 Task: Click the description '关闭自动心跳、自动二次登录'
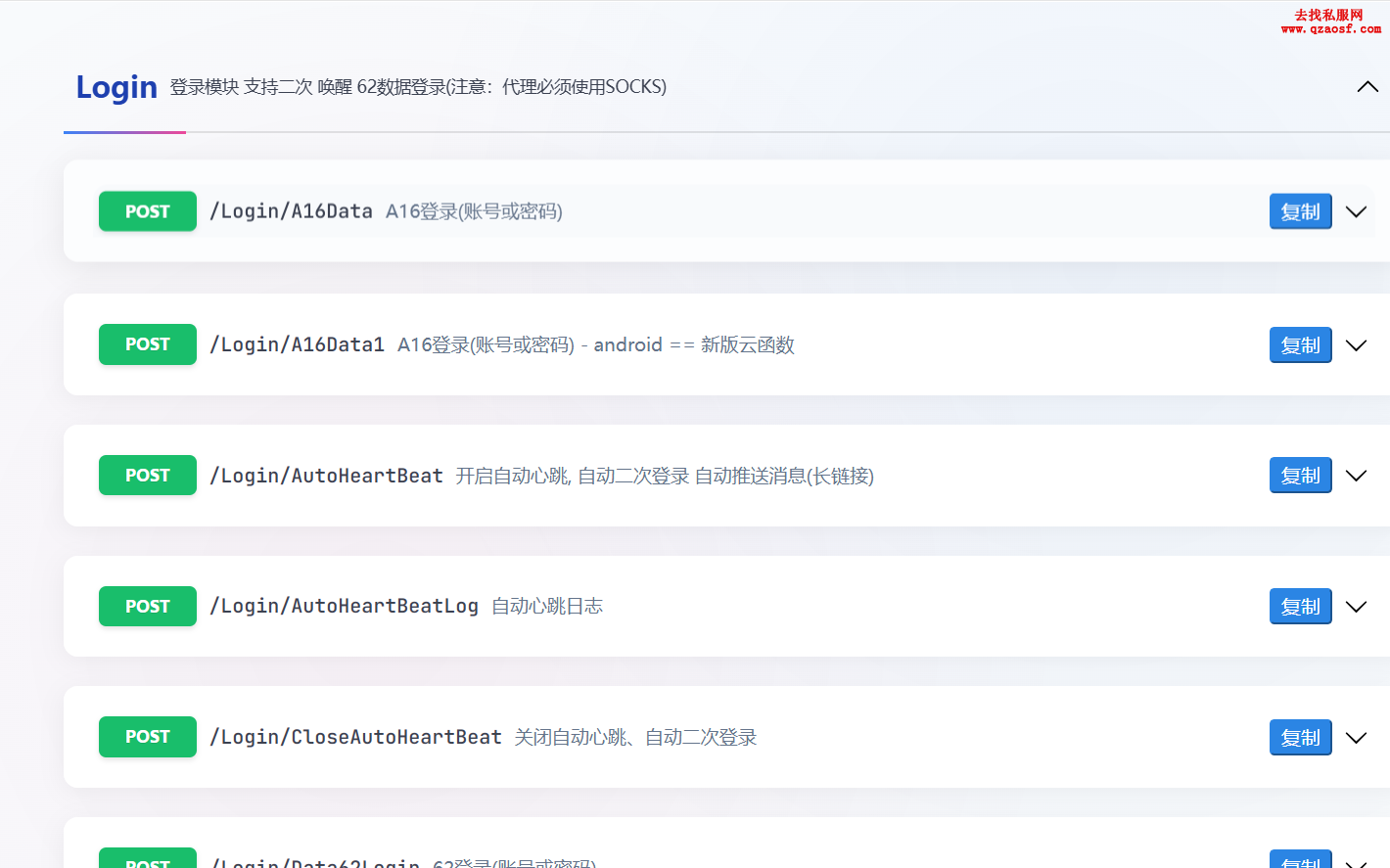635,737
